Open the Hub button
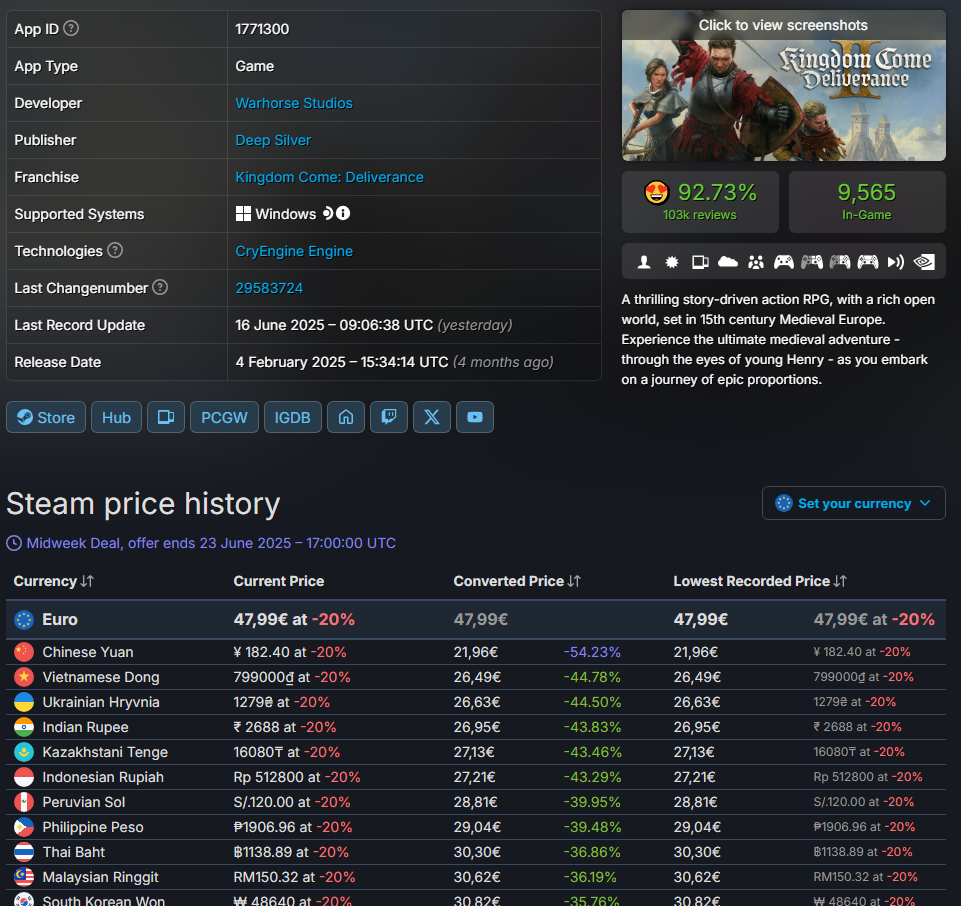Viewport: 961px width, 906px height. tap(116, 417)
